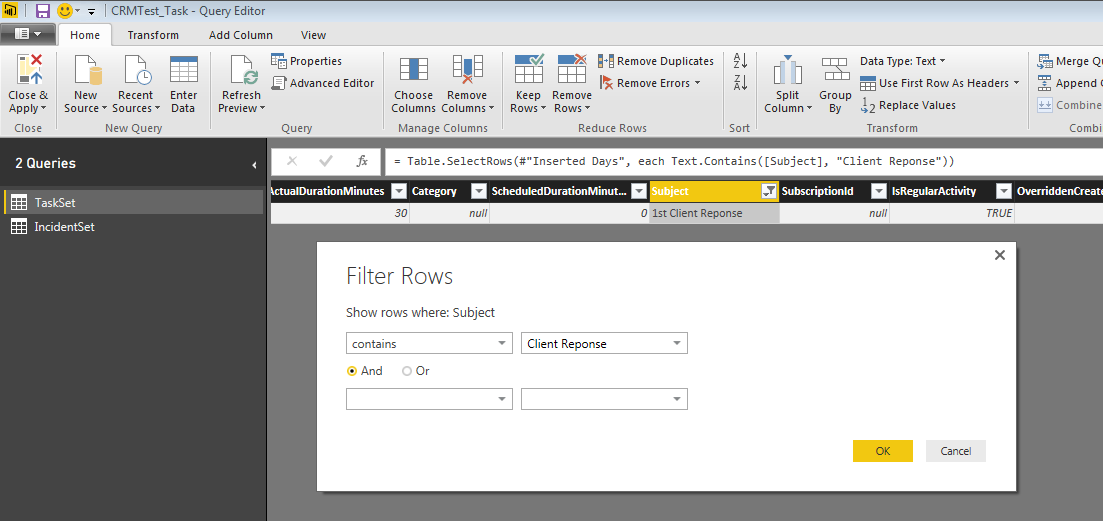1103x521 pixels.
Task: Open the SubscriptionId column filter dropdown
Action: 879,191
